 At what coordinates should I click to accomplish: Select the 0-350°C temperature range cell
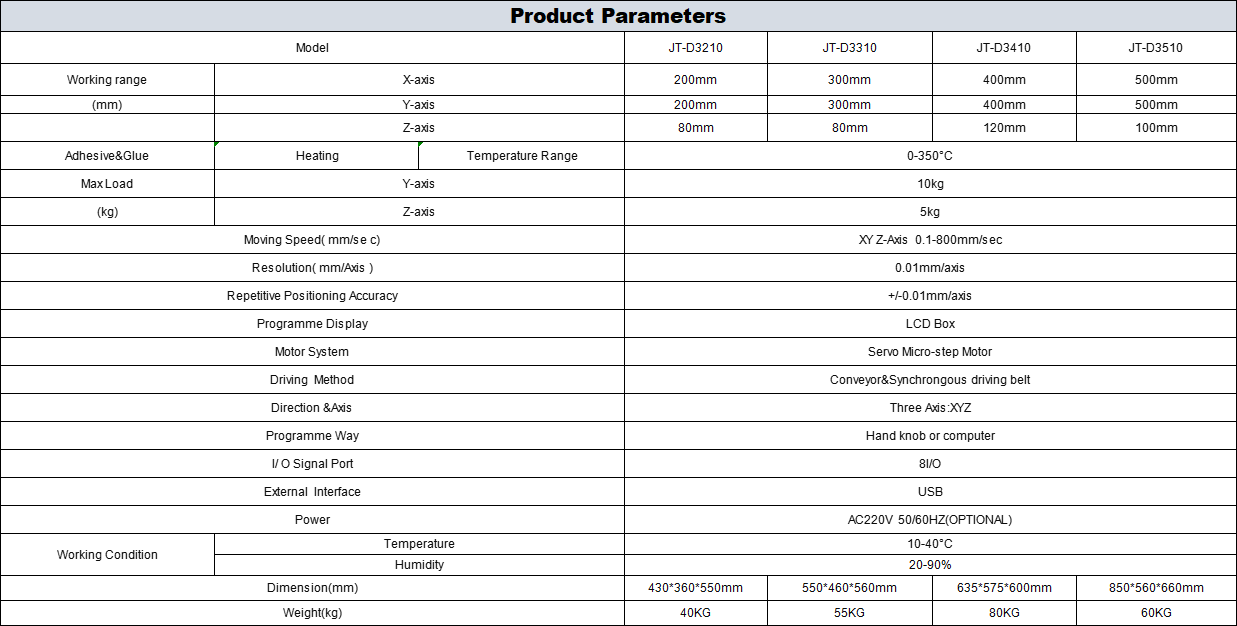pyautogui.click(x=930, y=156)
